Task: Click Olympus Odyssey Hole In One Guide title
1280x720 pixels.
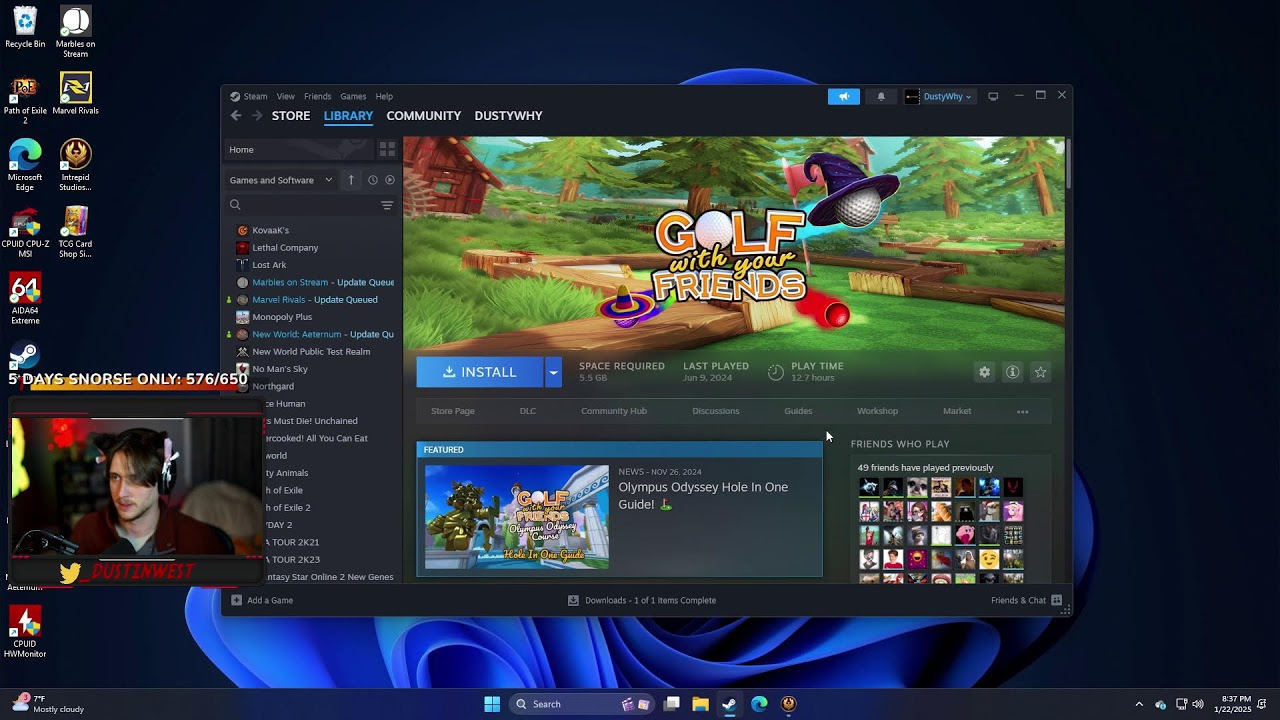Action: tap(703, 496)
